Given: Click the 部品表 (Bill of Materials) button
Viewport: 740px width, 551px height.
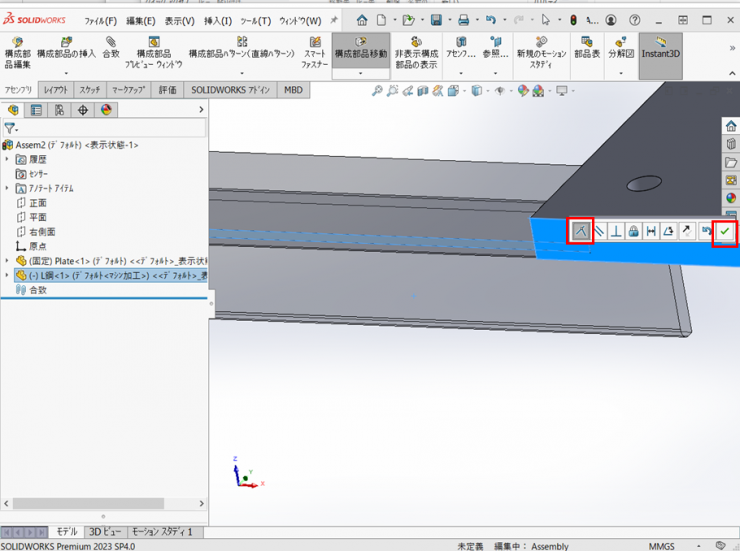Looking at the screenshot, I should pyautogui.click(x=586, y=48).
